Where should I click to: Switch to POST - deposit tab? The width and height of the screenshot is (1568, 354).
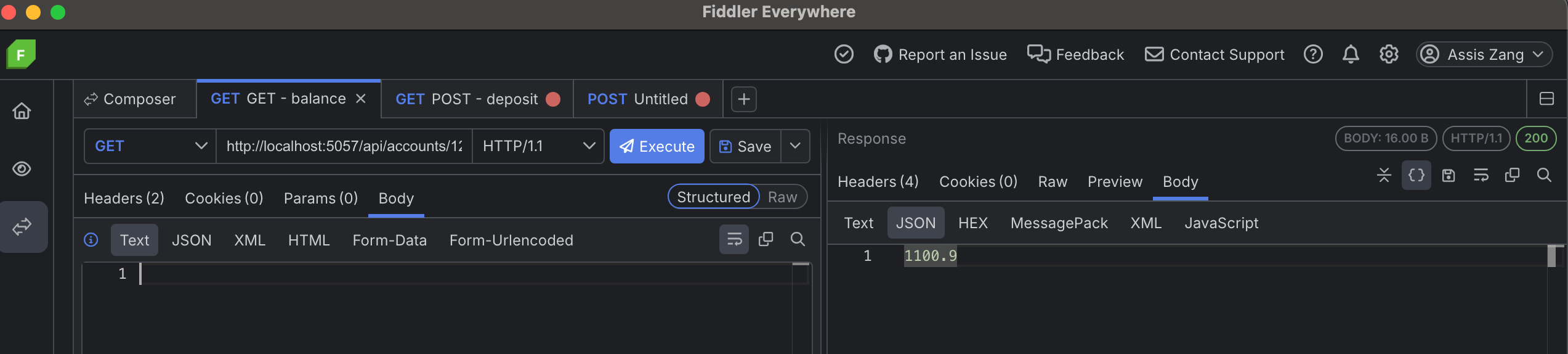(x=477, y=99)
